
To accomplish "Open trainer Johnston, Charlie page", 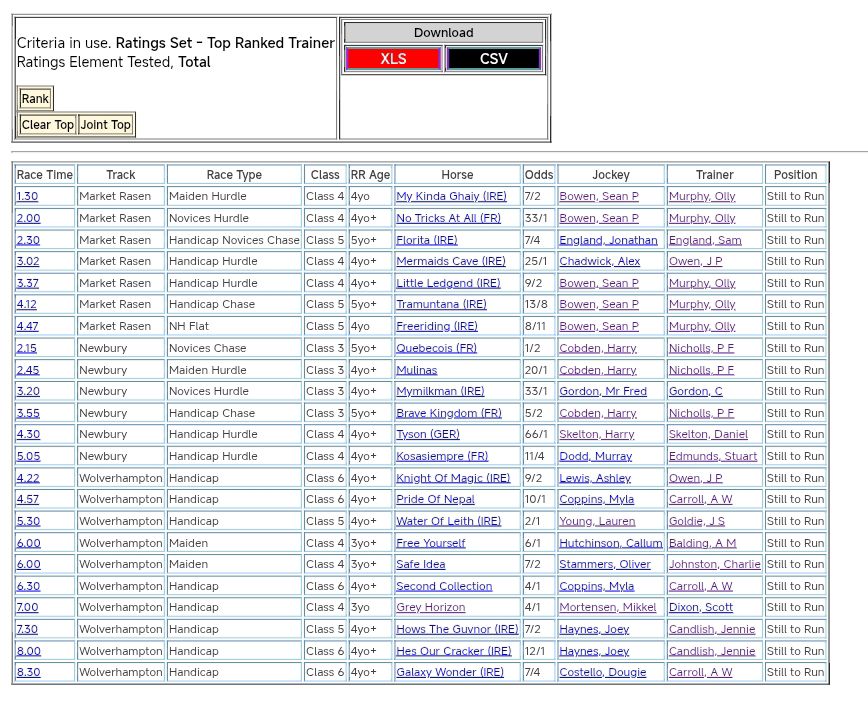I will coord(714,564).
